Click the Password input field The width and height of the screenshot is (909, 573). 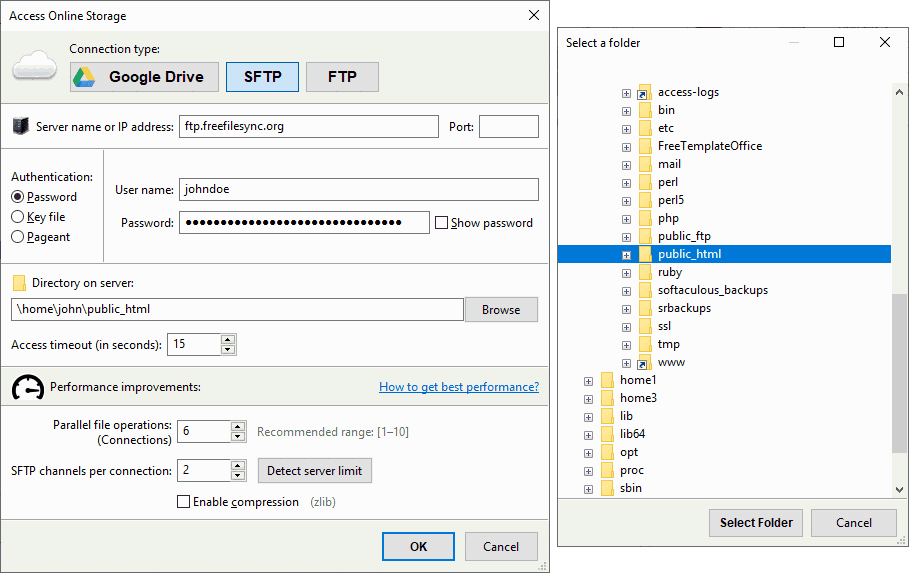pos(304,223)
